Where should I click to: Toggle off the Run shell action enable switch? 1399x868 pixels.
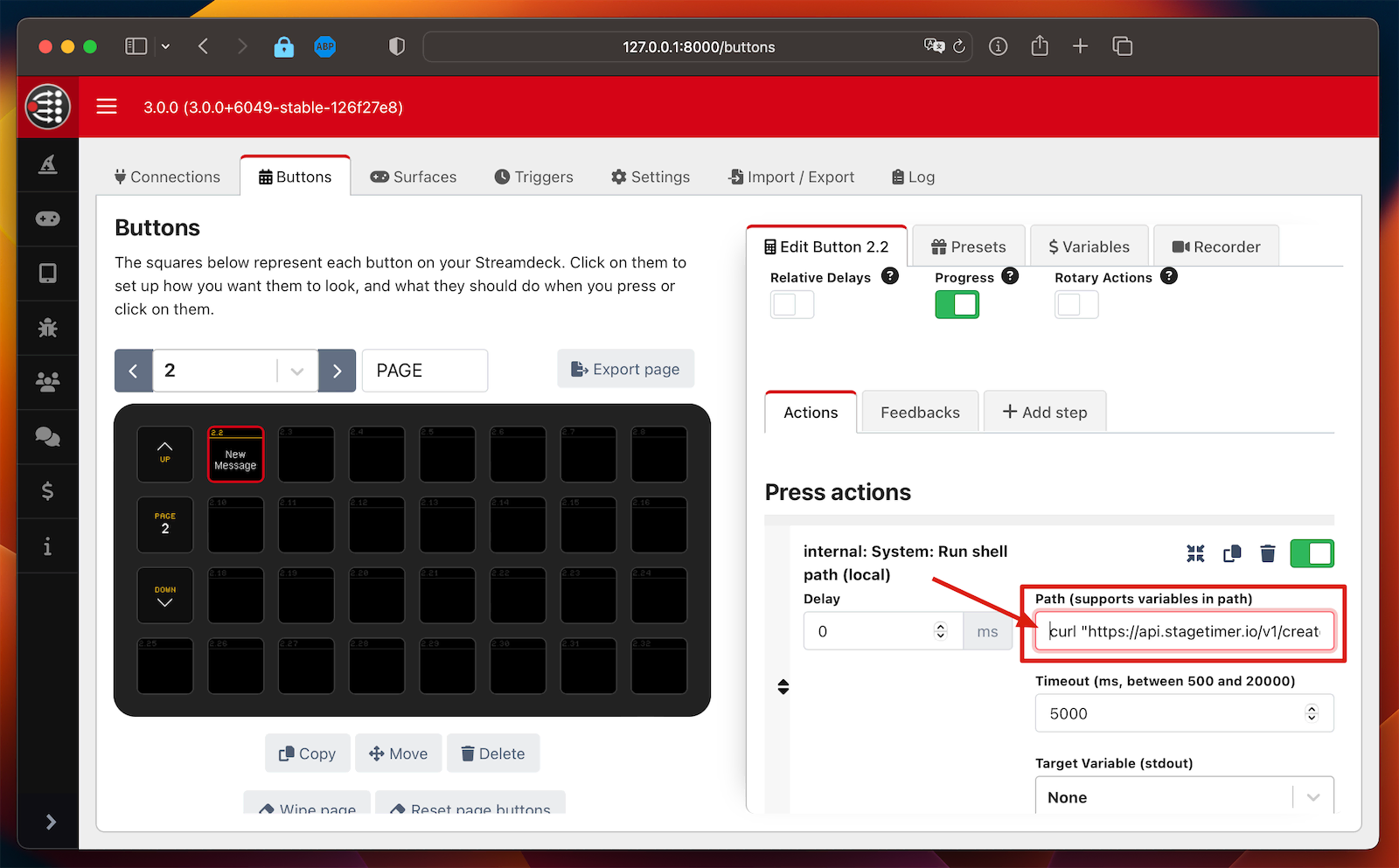1312,553
